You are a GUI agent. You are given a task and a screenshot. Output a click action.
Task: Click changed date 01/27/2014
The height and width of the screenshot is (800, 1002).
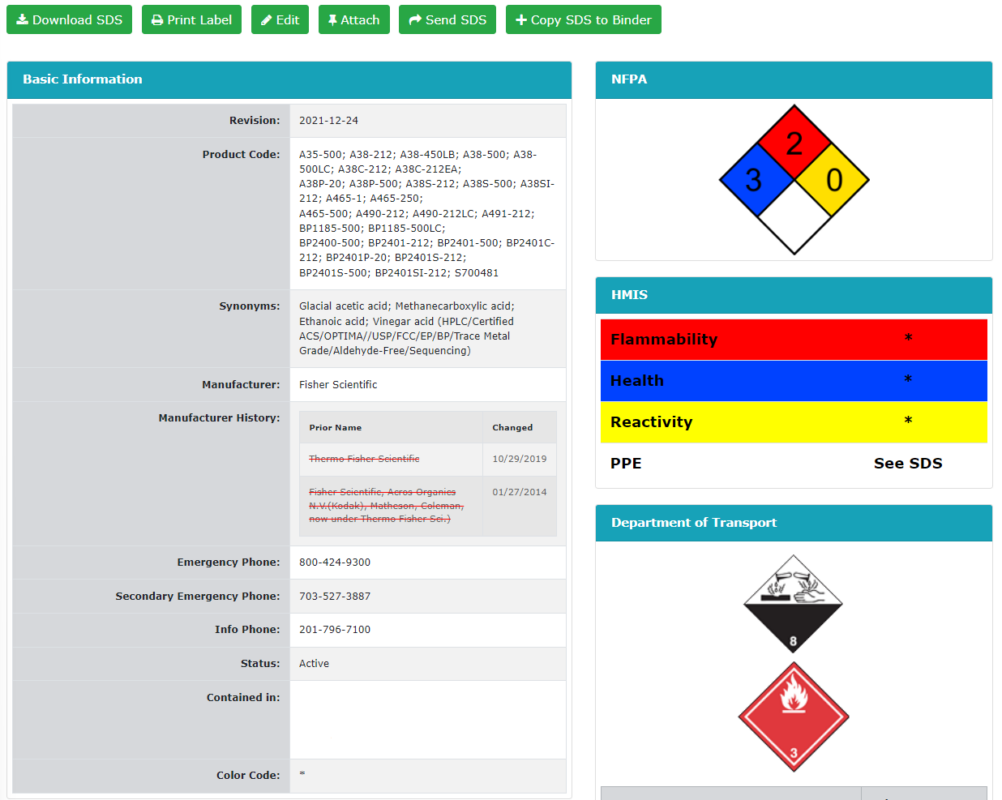coord(520,492)
